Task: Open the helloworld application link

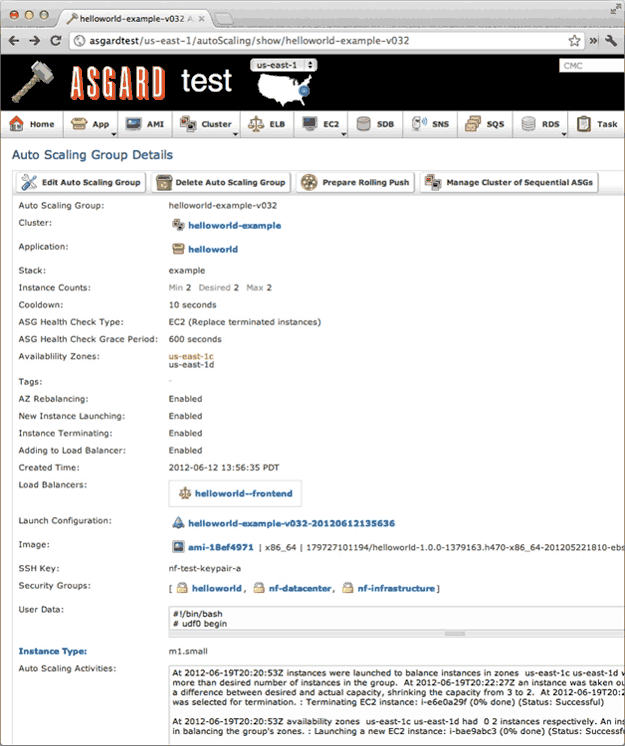Action: click(x=213, y=249)
